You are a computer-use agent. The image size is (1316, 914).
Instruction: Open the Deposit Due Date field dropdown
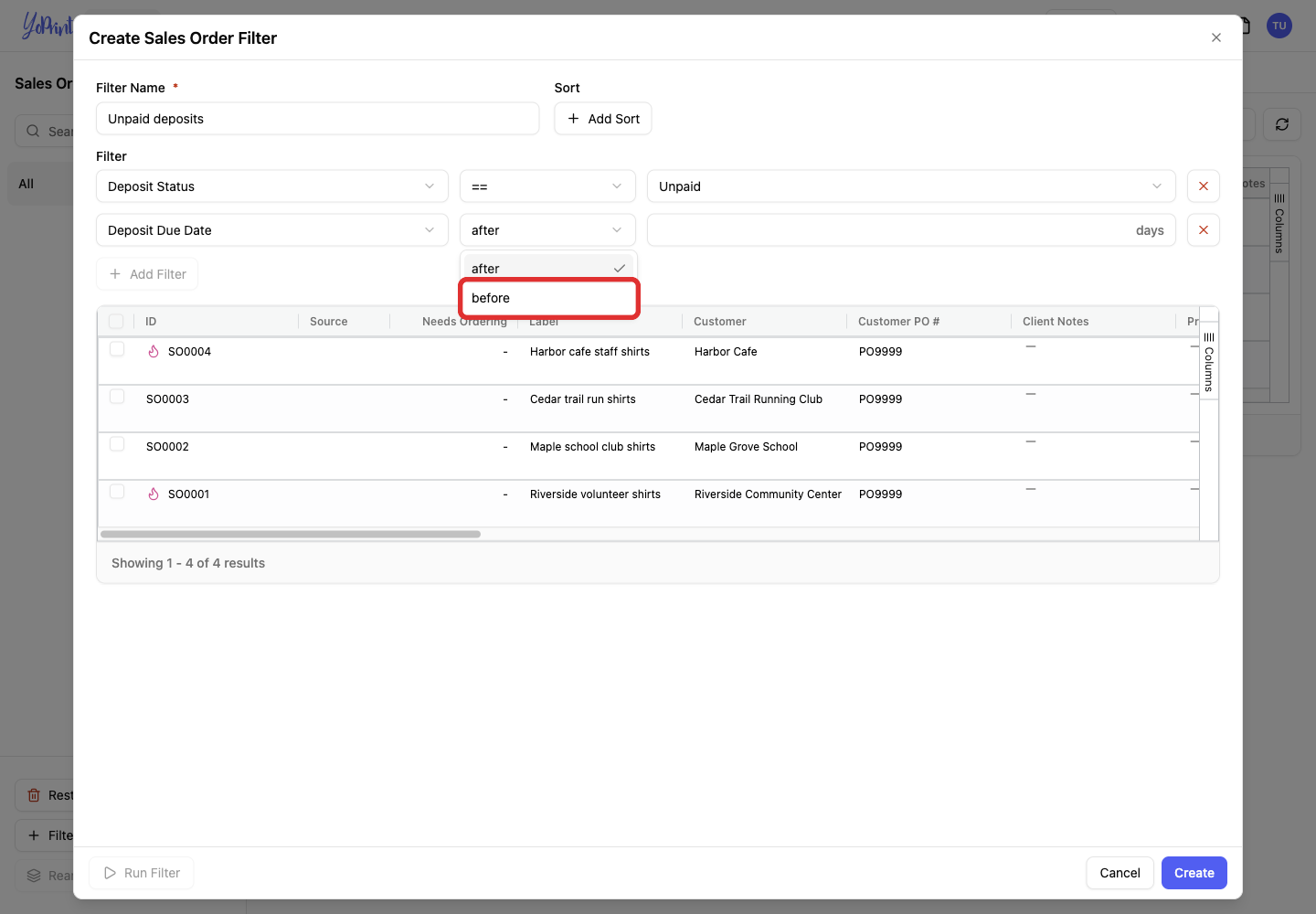point(272,230)
